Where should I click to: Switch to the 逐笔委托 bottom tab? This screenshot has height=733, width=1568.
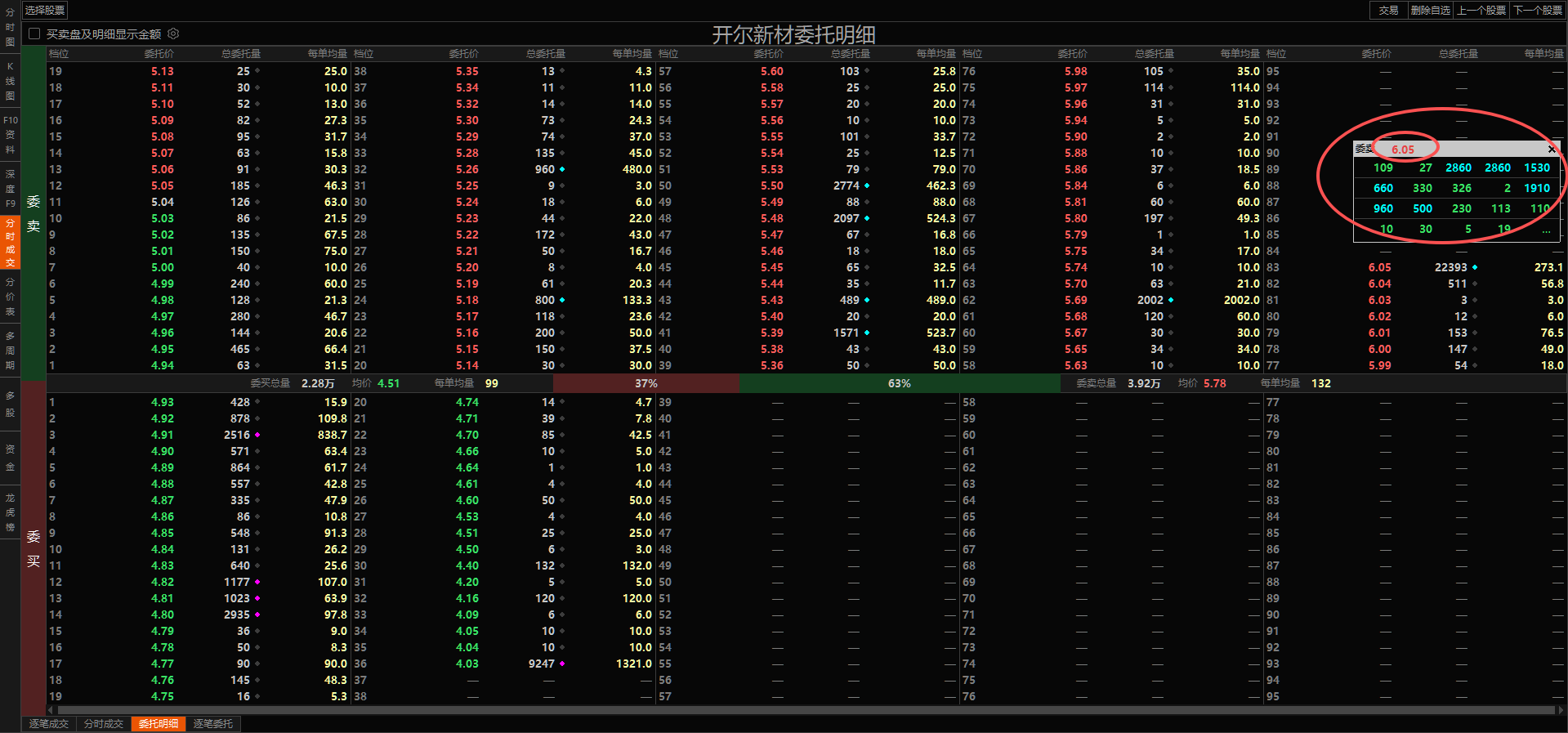point(213,724)
